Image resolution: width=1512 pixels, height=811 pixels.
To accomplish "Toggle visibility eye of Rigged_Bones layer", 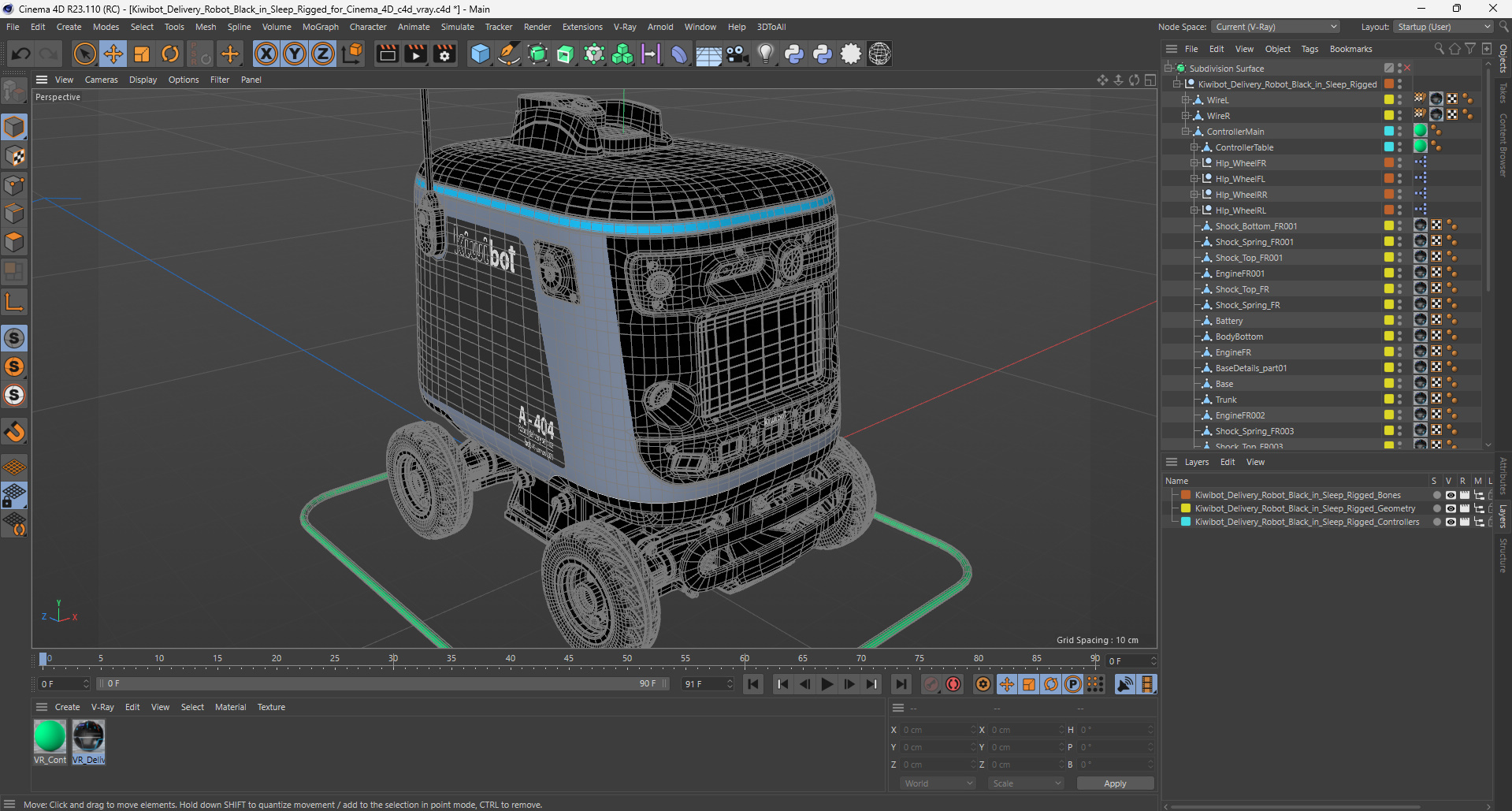I will tap(1451, 495).
